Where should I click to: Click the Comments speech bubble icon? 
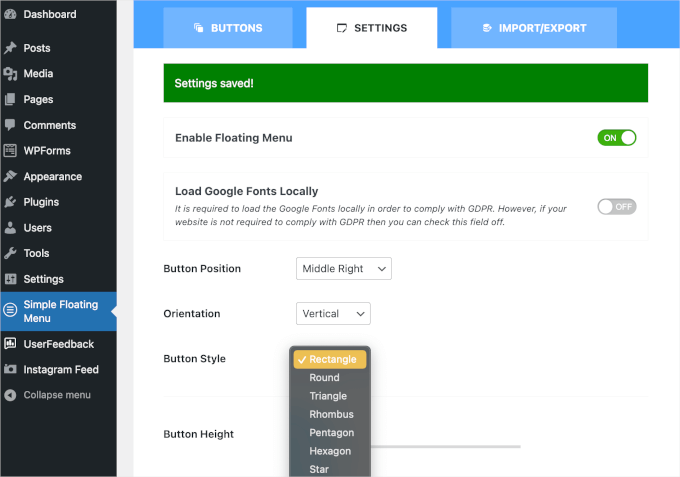pyautogui.click(x=10, y=125)
